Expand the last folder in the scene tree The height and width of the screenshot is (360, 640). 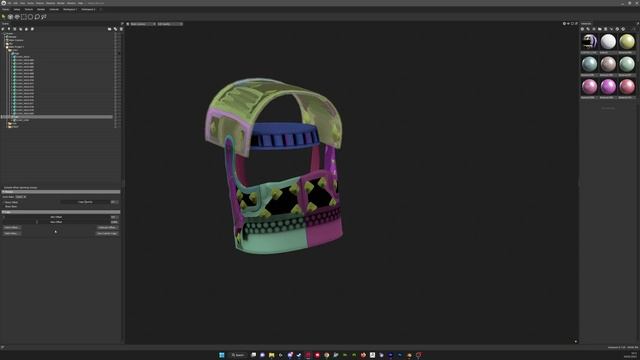click(x=7, y=127)
